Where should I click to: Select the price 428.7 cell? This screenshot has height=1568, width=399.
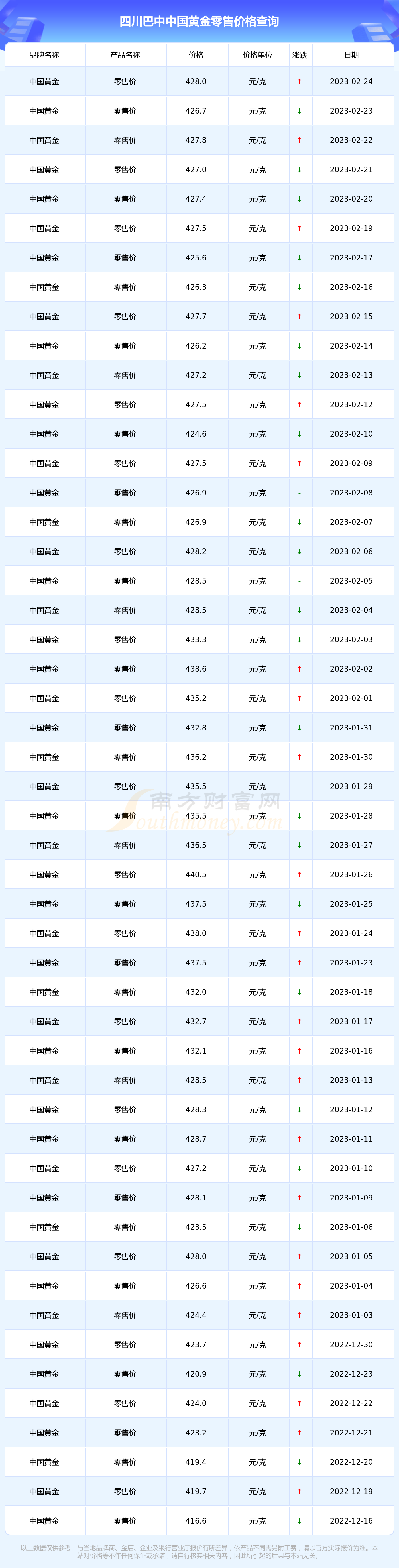(196, 1139)
